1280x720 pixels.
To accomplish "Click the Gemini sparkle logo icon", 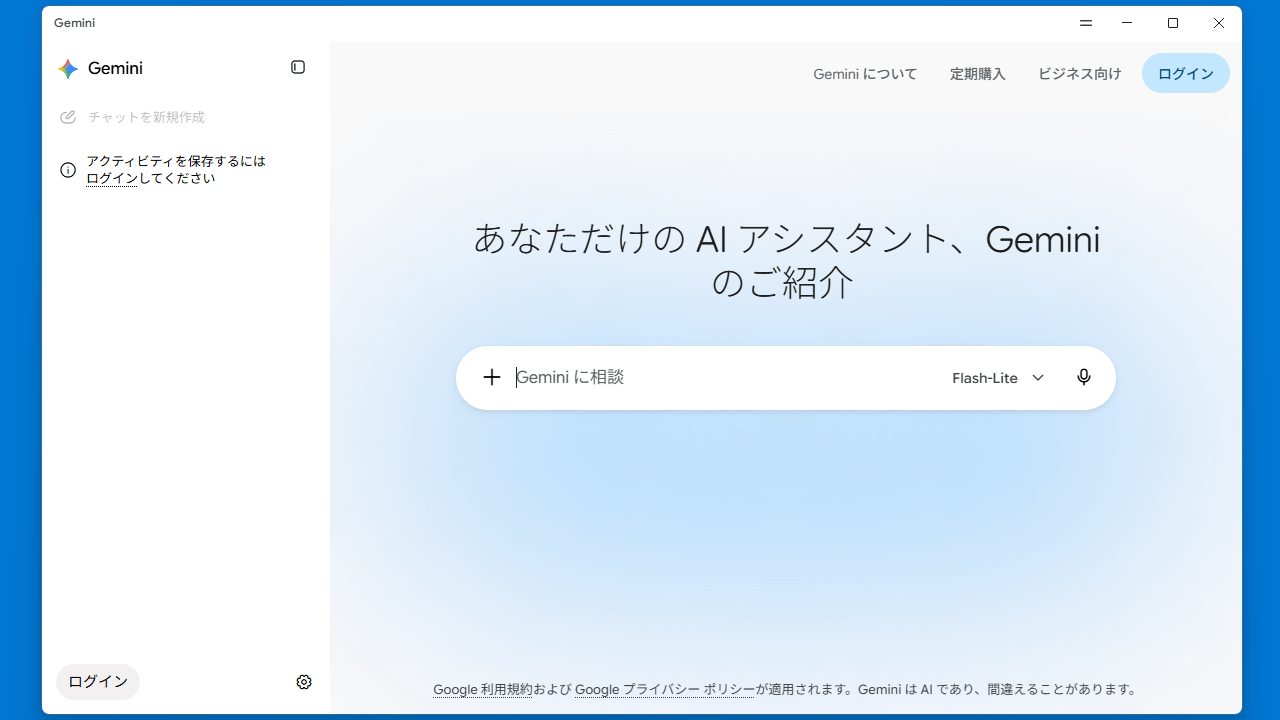I will [x=68, y=68].
